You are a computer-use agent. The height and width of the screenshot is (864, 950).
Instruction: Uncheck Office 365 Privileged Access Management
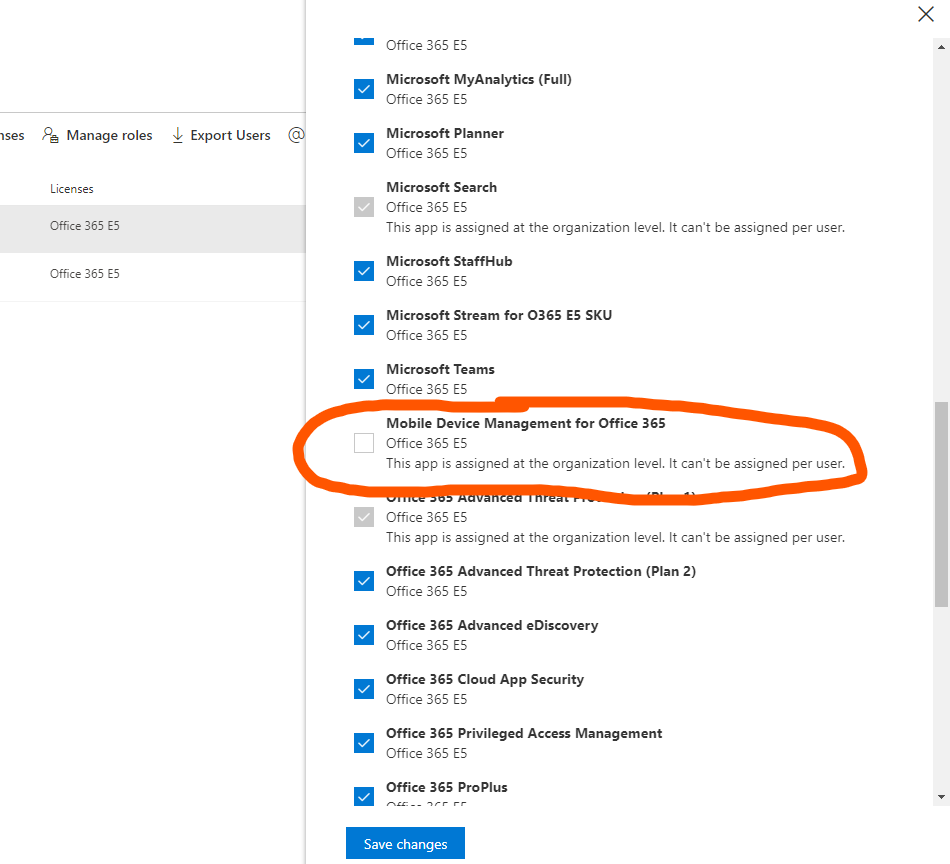pos(364,743)
